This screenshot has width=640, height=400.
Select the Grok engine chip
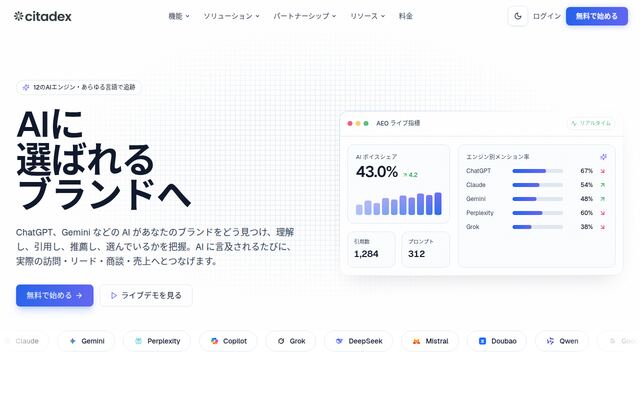coord(291,341)
